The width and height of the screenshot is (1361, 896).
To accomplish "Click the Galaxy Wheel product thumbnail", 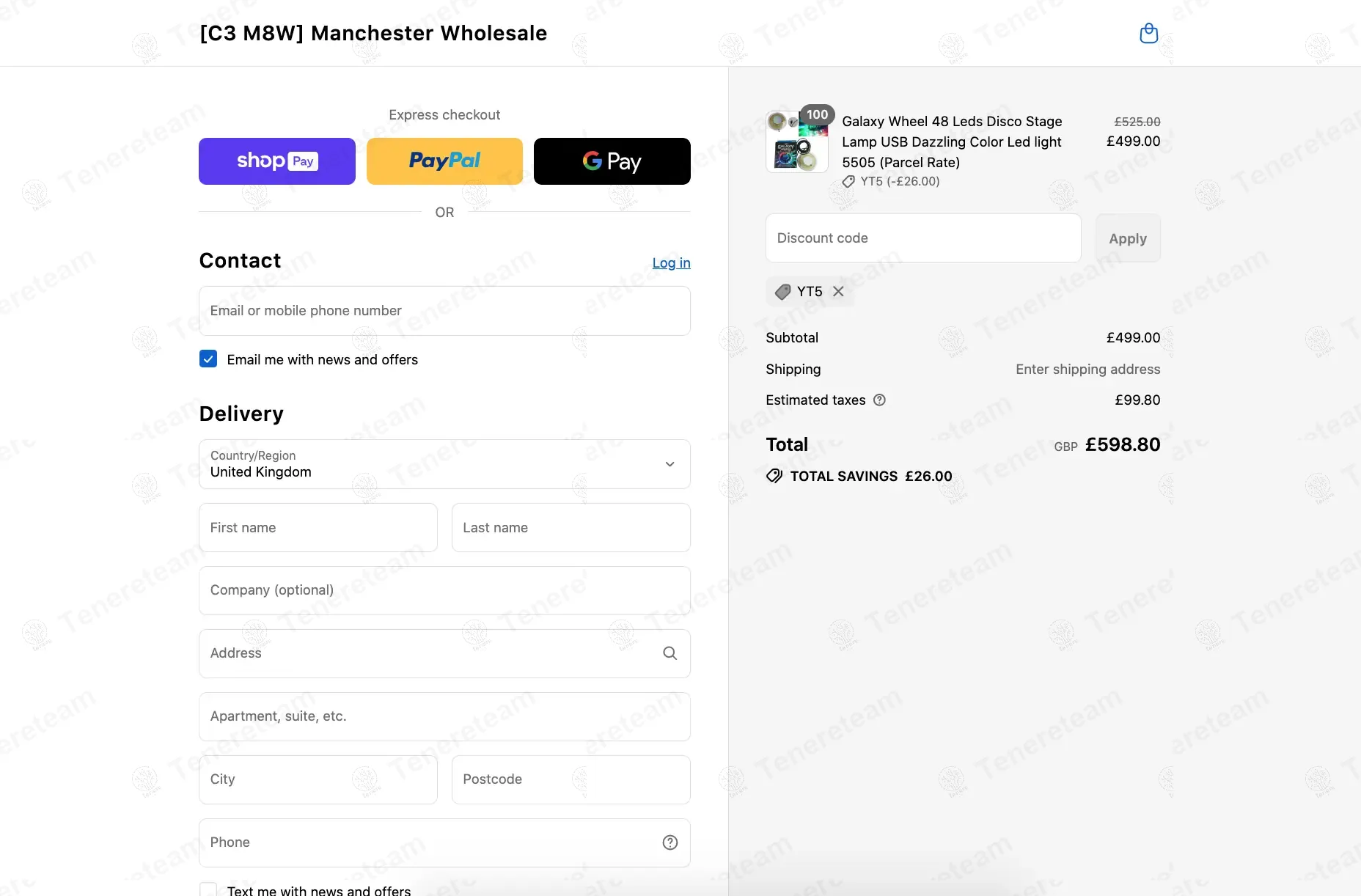I will (797, 142).
